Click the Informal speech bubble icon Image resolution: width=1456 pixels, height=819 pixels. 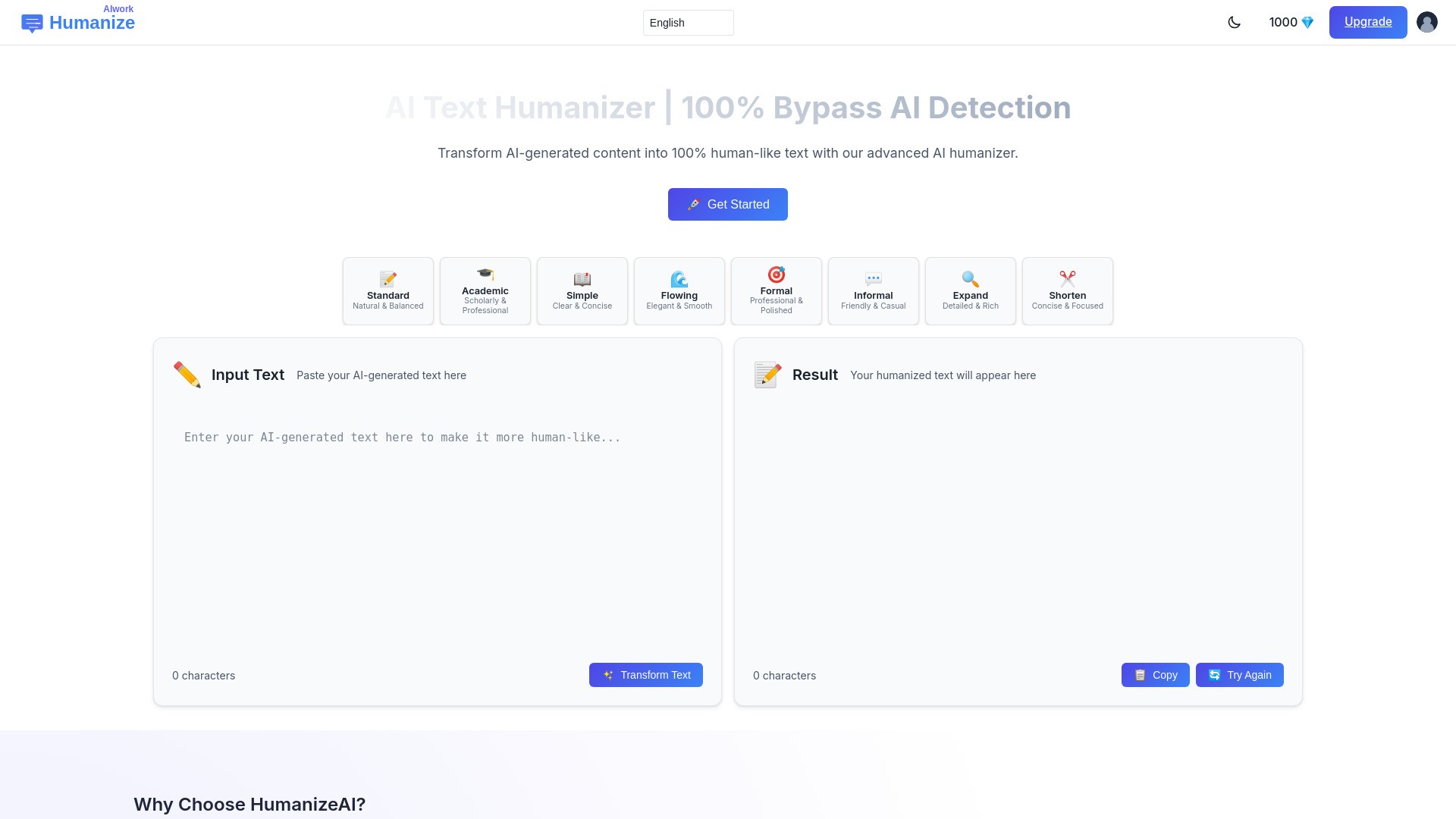click(873, 278)
